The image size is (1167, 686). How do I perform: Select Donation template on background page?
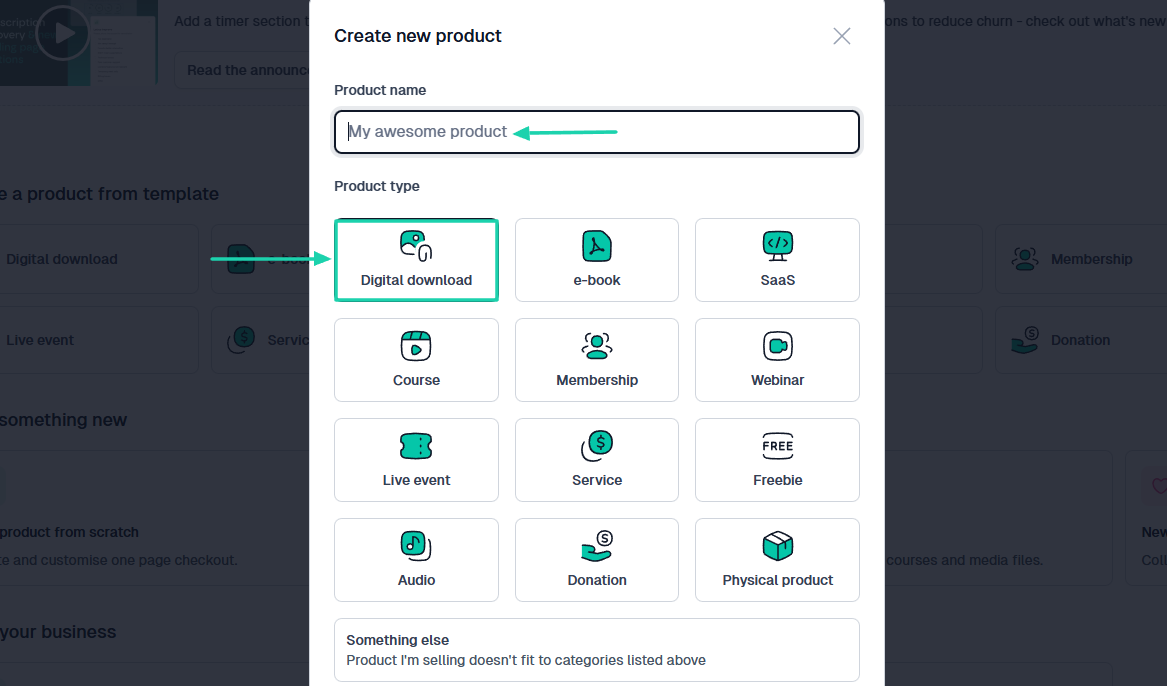pyautogui.click(x=1081, y=340)
